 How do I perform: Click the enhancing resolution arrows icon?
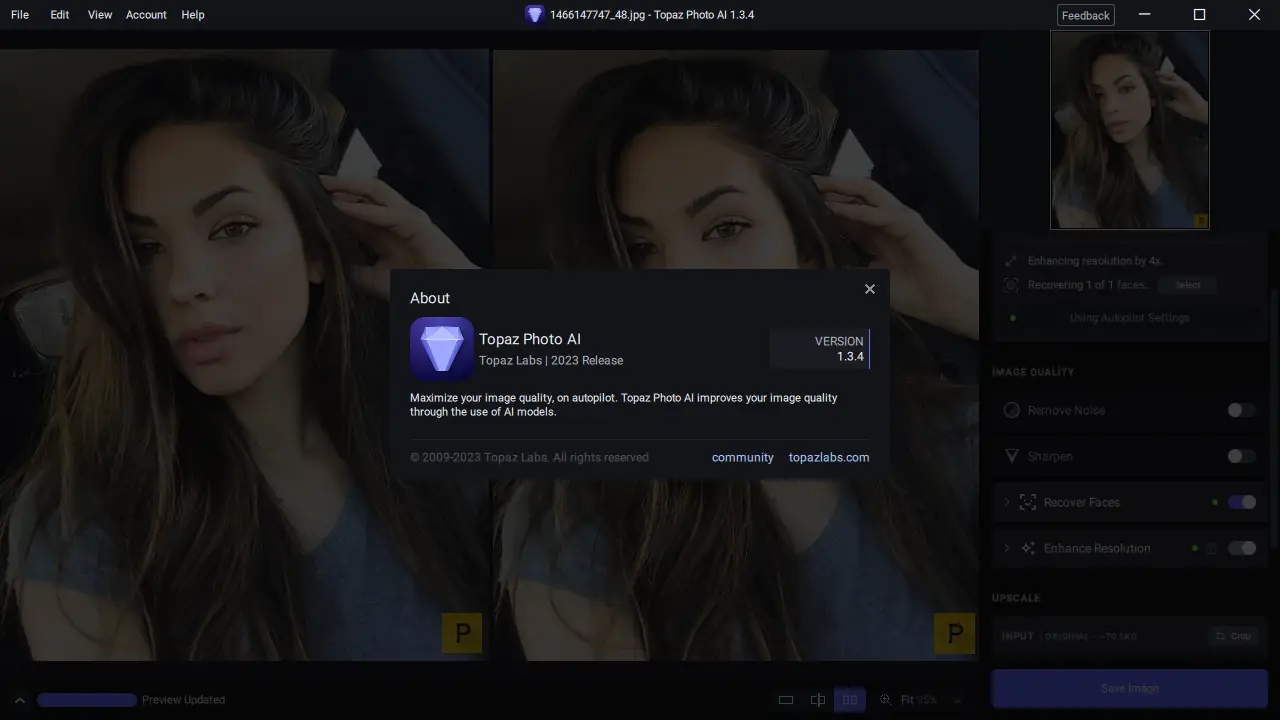click(1011, 260)
